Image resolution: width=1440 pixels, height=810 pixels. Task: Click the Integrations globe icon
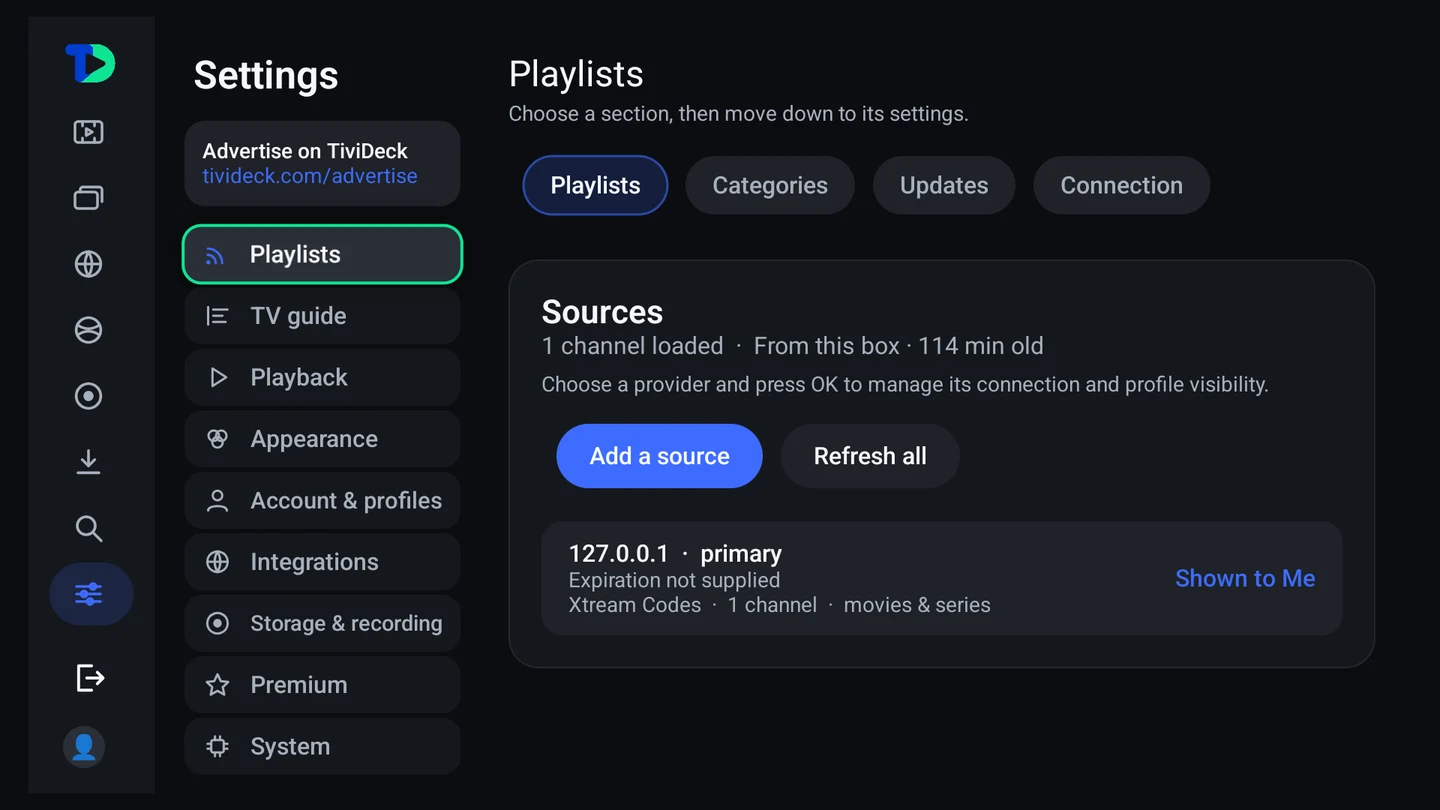click(217, 562)
